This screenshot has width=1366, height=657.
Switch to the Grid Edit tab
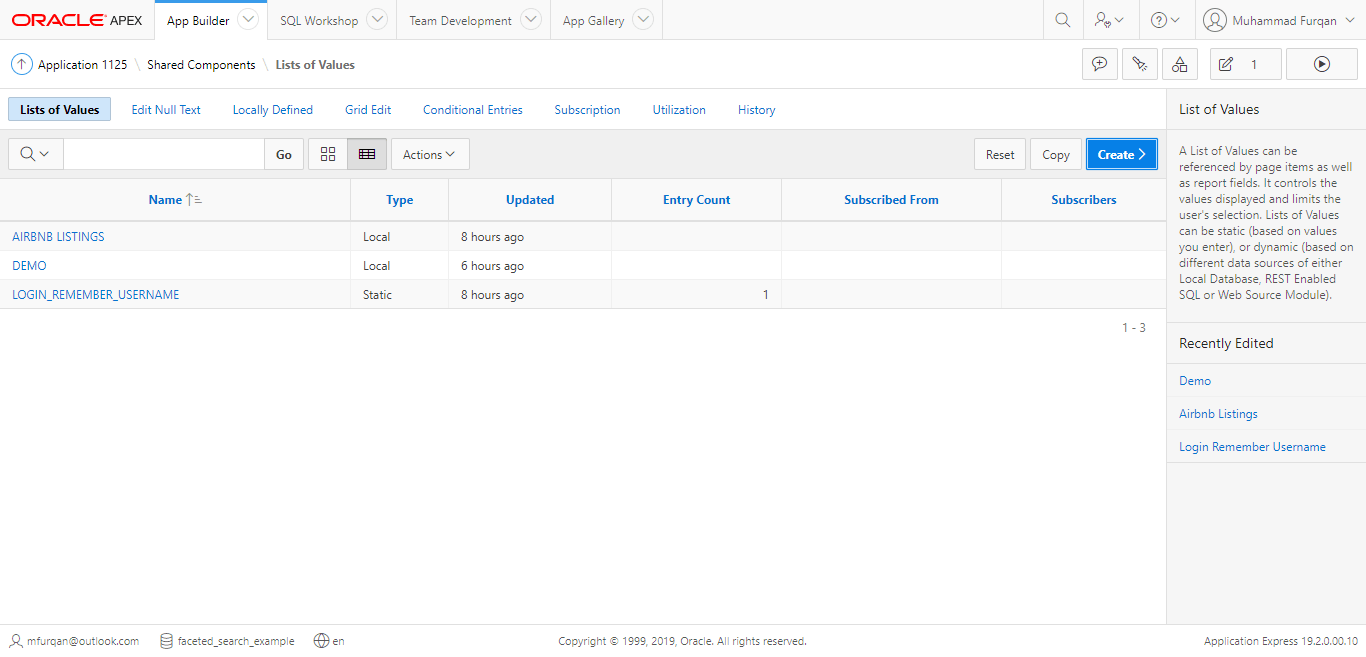coord(367,110)
